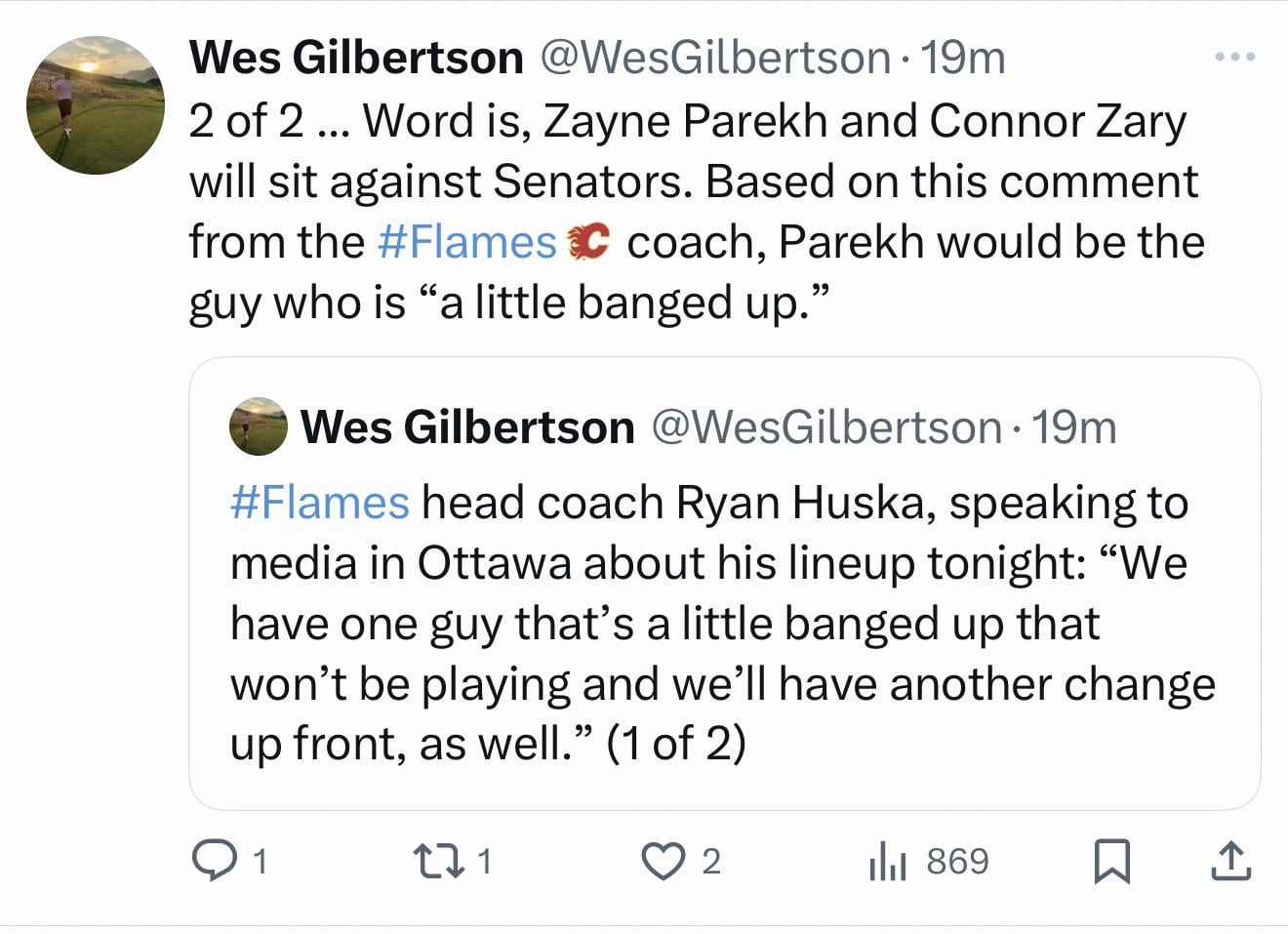Click the #Flames hashtag in main tweet
This screenshot has width=1288, height=934.
(466, 242)
